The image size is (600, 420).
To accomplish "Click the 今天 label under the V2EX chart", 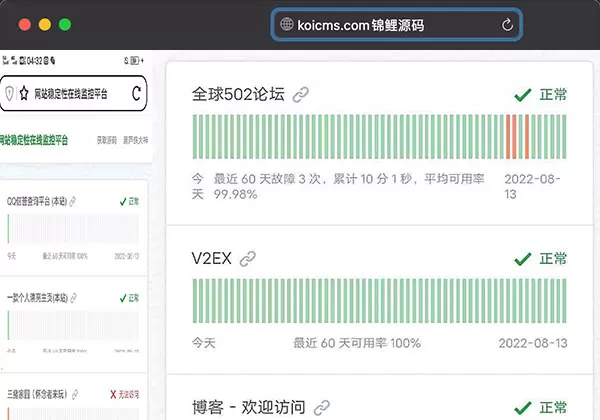I will [204, 343].
